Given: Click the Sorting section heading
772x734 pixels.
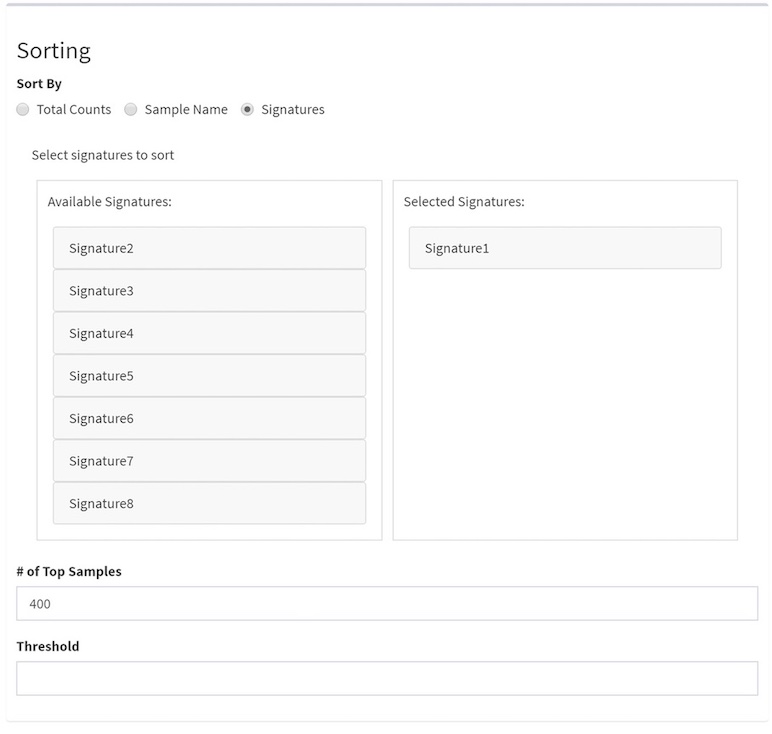Looking at the screenshot, I should 54,51.
